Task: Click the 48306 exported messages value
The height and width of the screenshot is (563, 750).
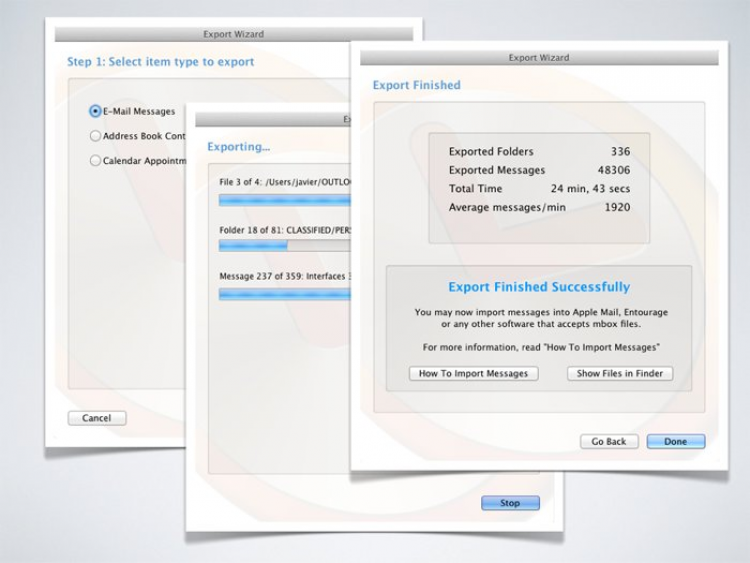Action: tap(614, 170)
